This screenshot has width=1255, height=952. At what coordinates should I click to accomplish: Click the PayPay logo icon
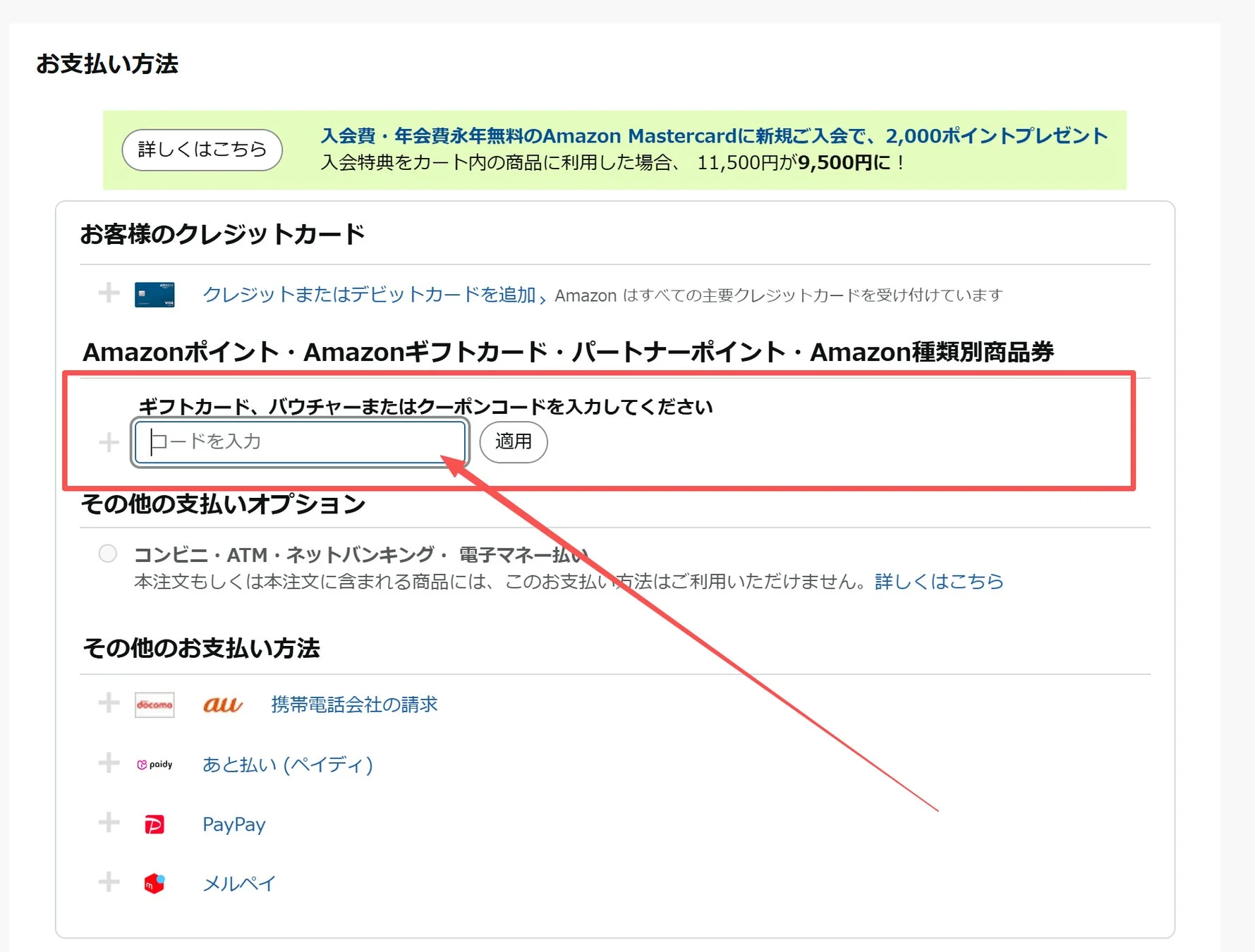click(x=154, y=823)
